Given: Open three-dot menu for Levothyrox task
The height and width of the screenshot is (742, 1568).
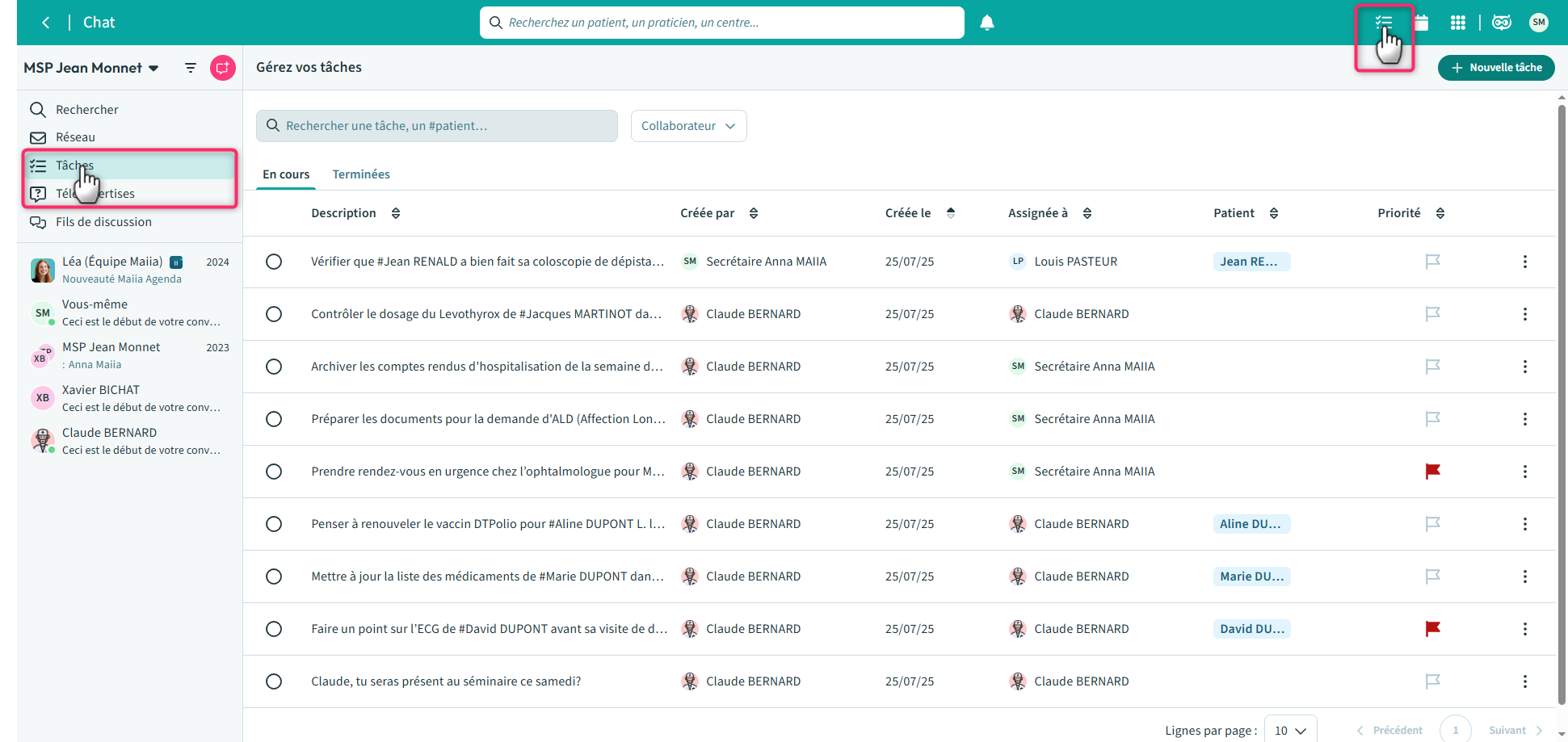Looking at the screenshot, I should [x=1524, y=314].
